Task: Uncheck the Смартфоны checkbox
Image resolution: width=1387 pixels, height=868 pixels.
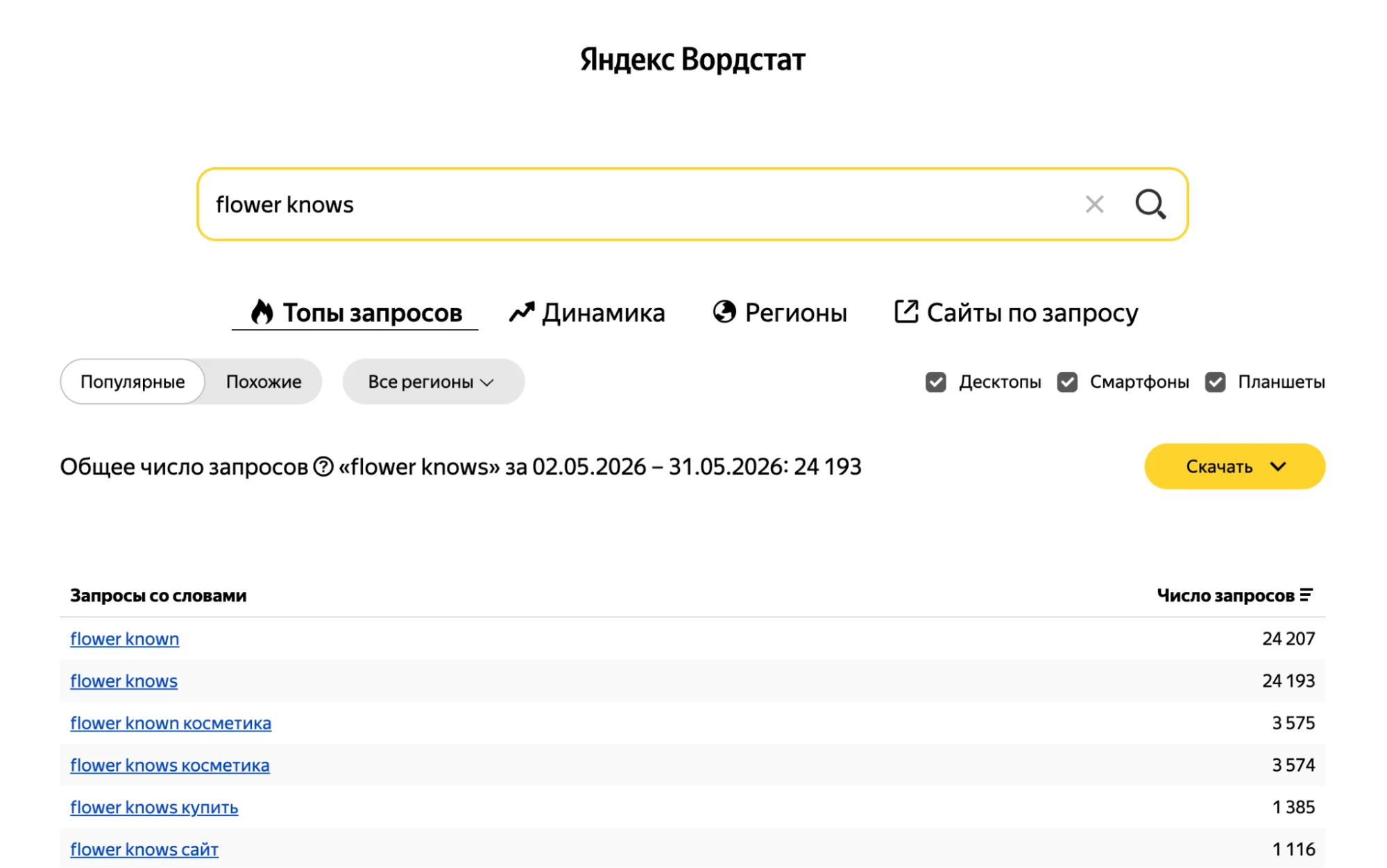Action: [x=1067, y=382]
